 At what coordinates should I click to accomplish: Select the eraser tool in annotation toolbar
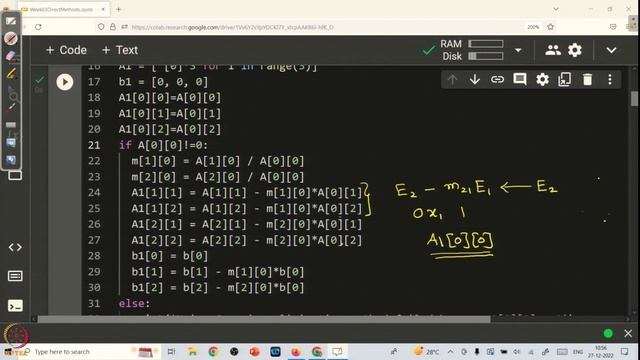click(x=11, y=56)
